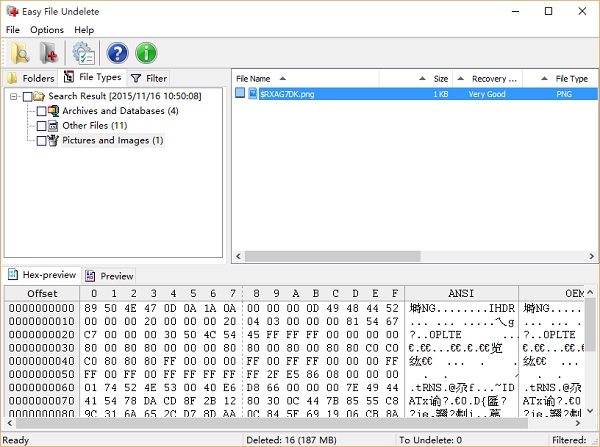
Task: Click the PNG file icon of $RXAG7DK.png
Action: coord(253,93)
